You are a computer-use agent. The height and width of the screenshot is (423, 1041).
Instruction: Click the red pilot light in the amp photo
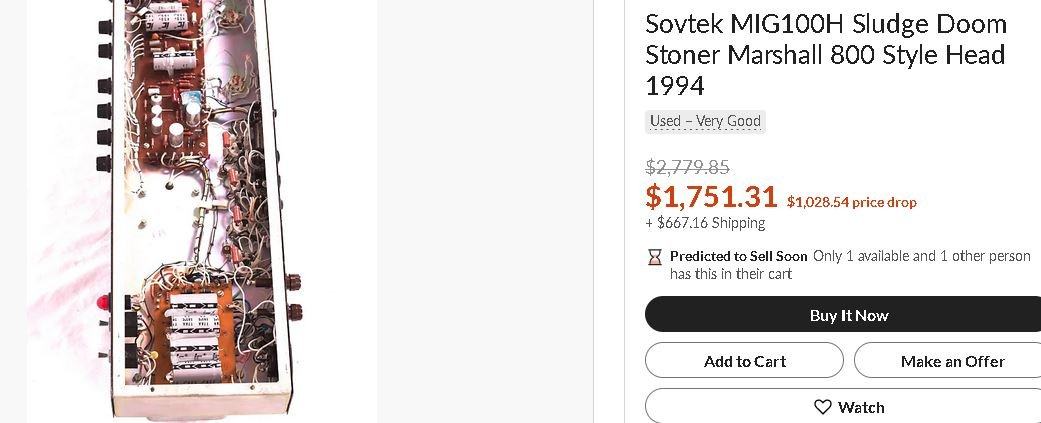[101, 302]
